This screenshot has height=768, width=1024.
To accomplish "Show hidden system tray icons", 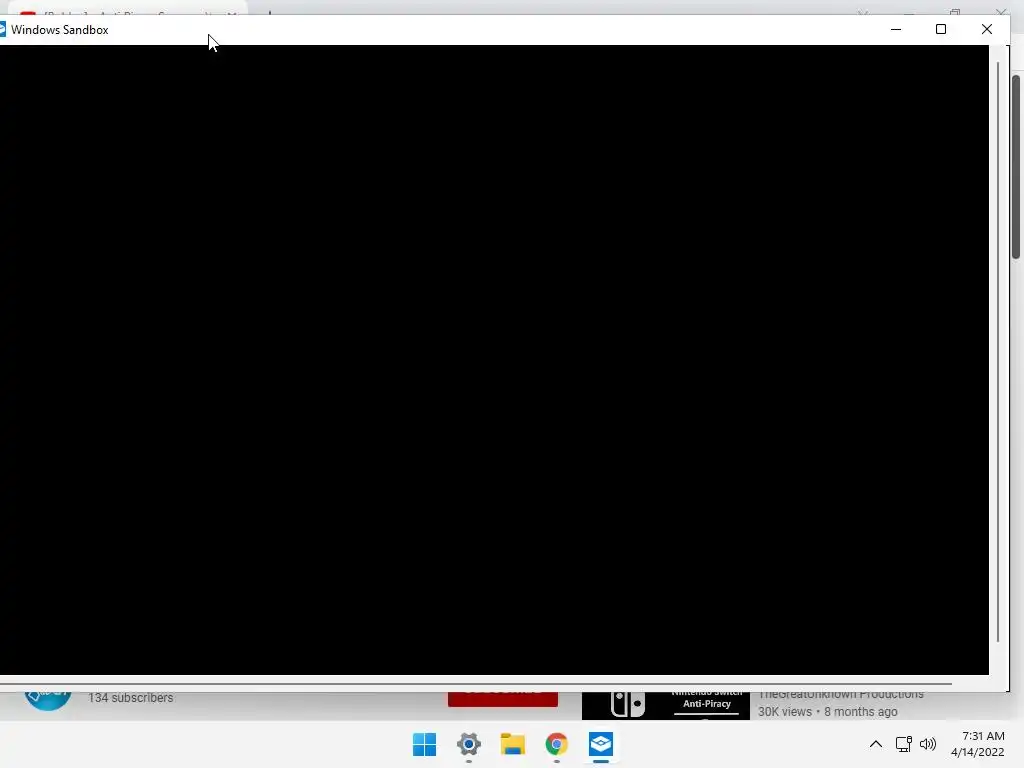I will [876, 744].
